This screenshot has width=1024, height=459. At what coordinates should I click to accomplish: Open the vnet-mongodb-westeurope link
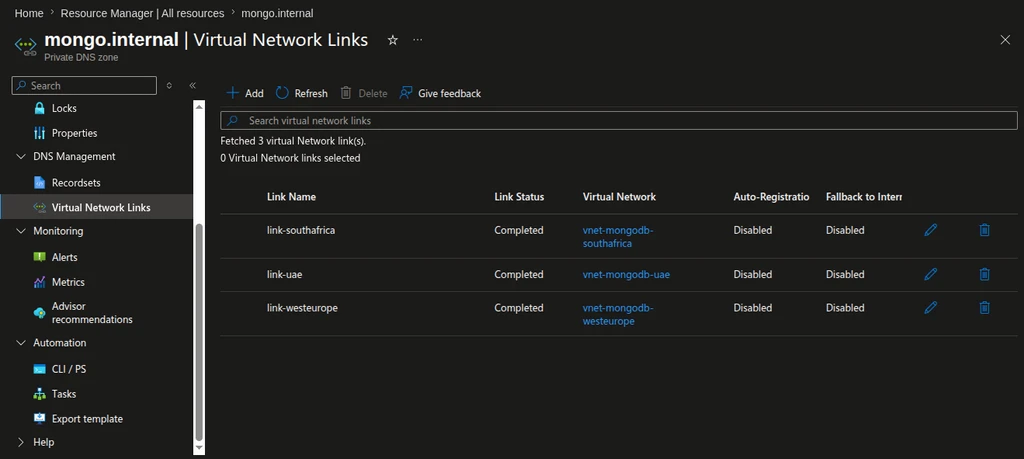(618, 314)
